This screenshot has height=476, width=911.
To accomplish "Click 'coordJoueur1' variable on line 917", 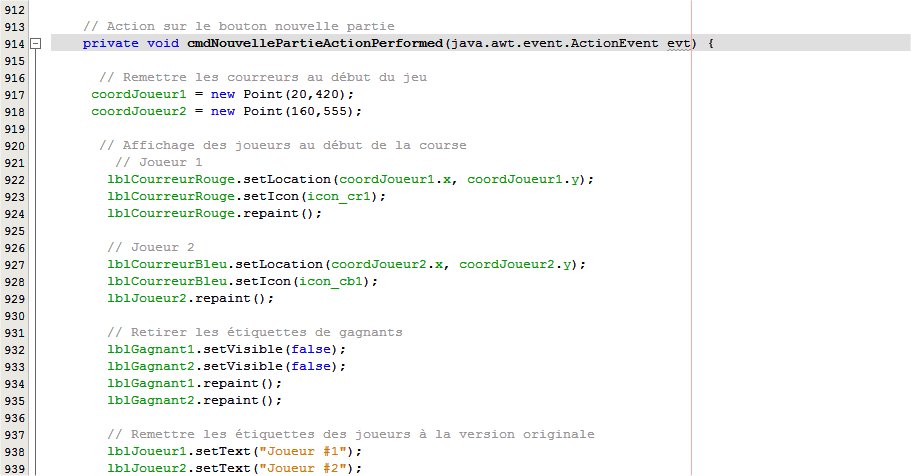I will click(139, 94).
